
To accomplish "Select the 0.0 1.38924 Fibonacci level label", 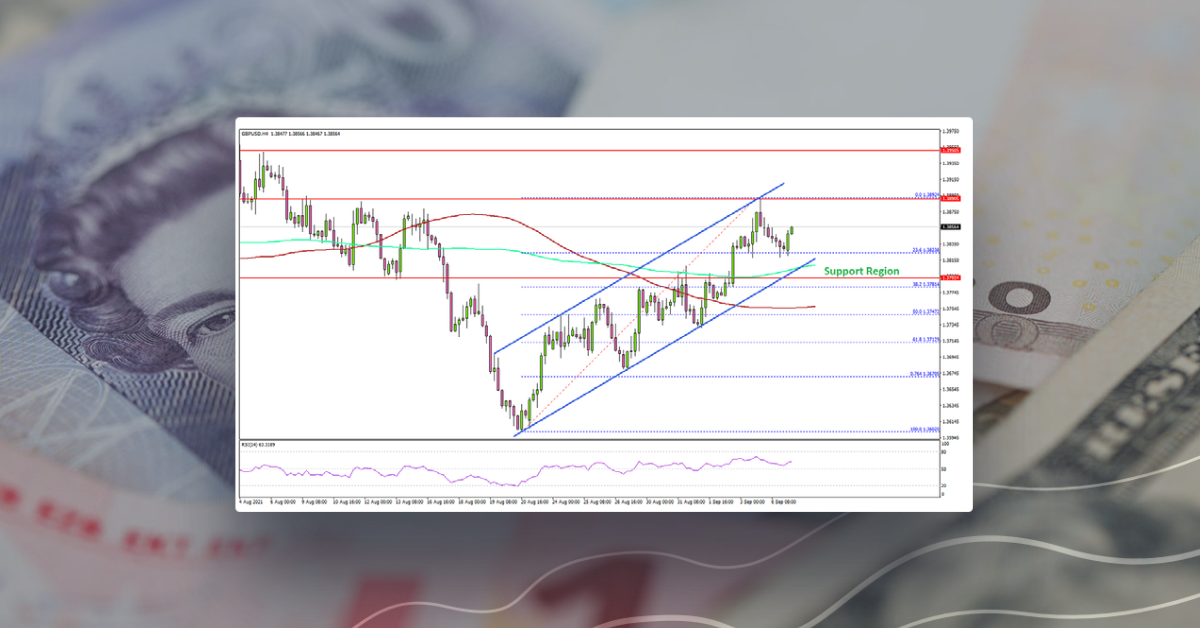I will 928,194.
